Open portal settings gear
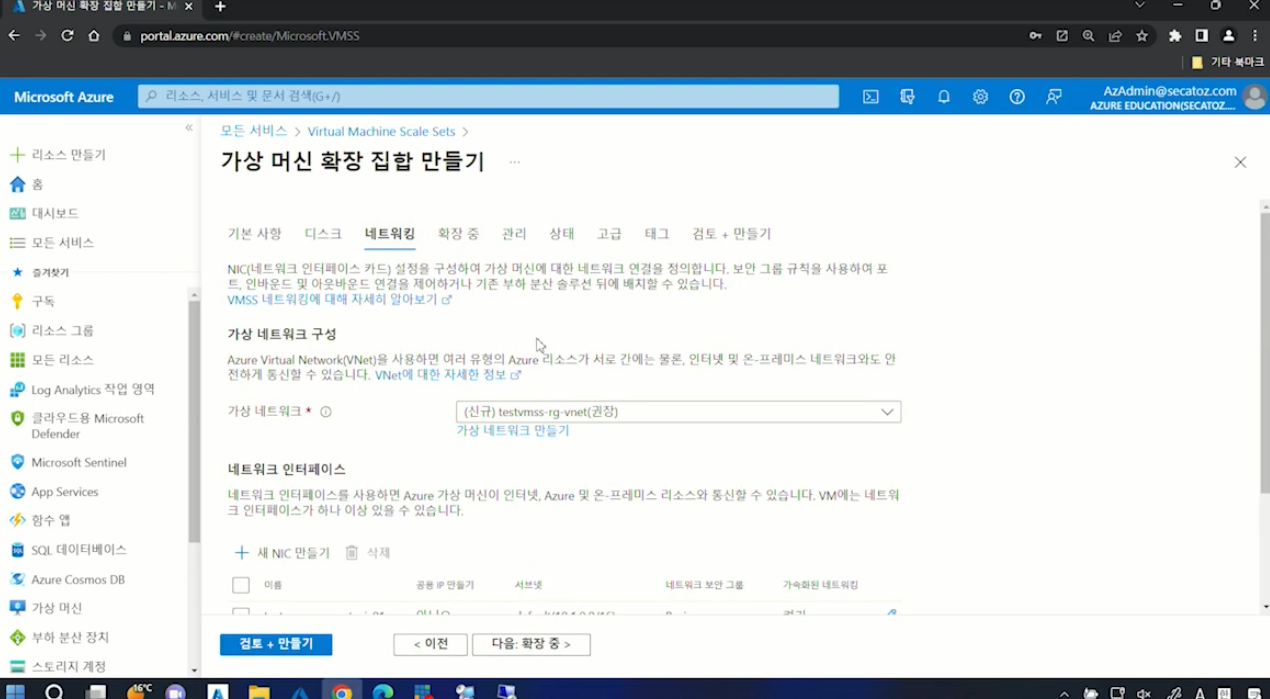Image resolution: width=1270 pixels, height=699 pixels. click(x=980, y=97)
